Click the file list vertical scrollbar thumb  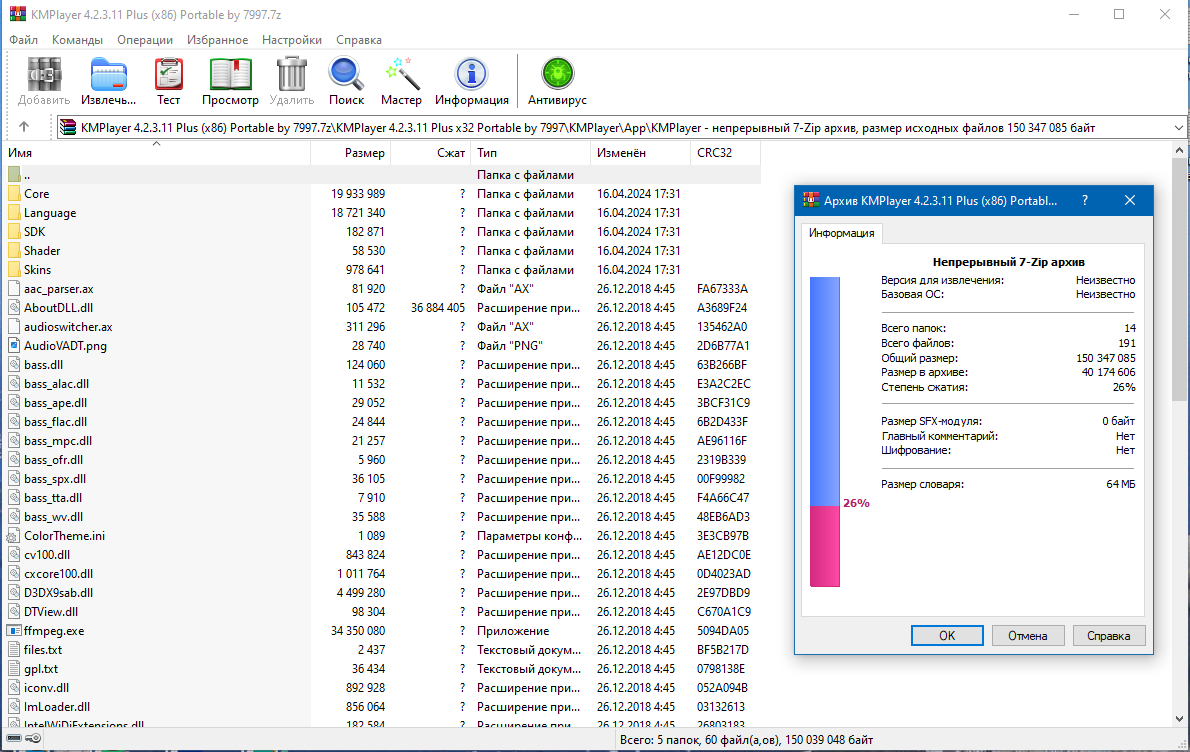(x=1179, y=279)
